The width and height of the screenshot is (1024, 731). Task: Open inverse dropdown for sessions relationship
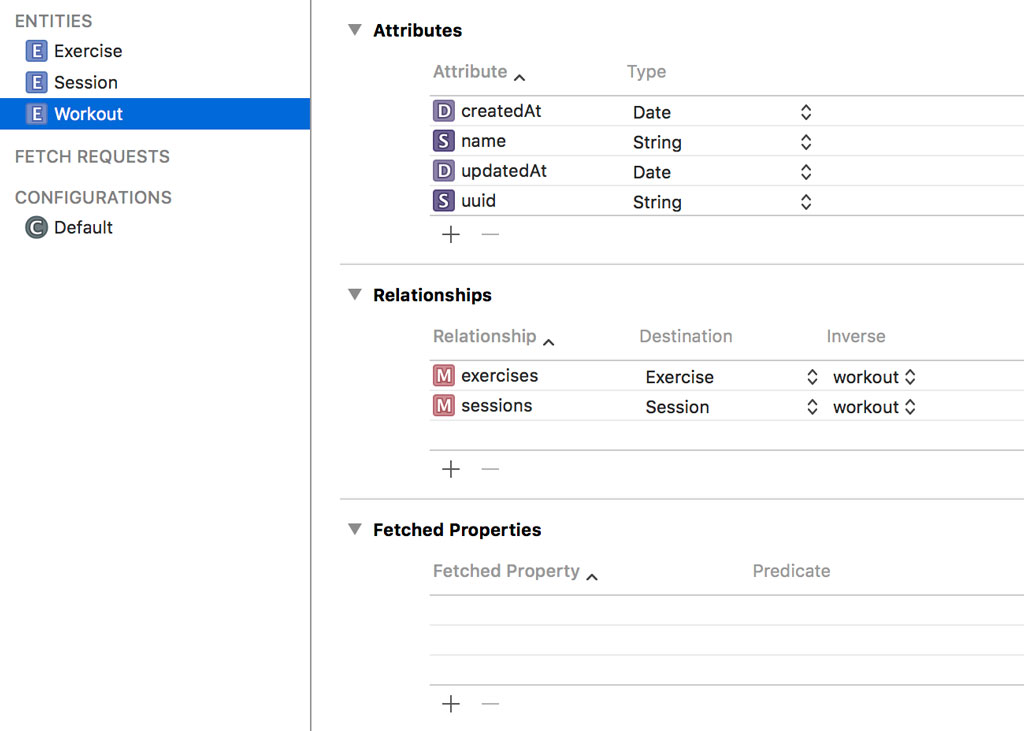[x=910, y=407]
